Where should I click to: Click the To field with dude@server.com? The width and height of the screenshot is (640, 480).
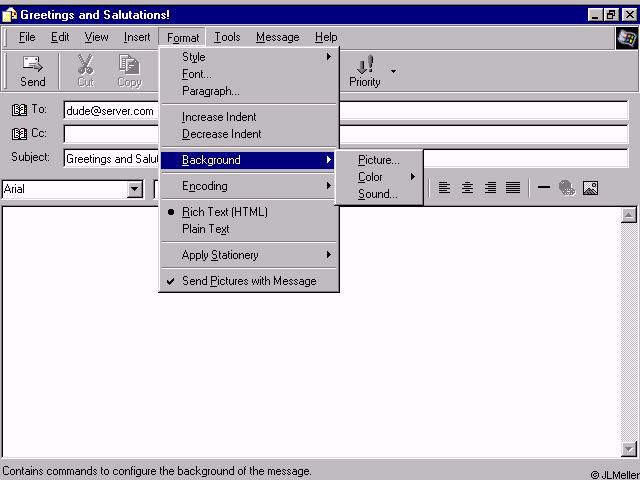click(346, 111)
